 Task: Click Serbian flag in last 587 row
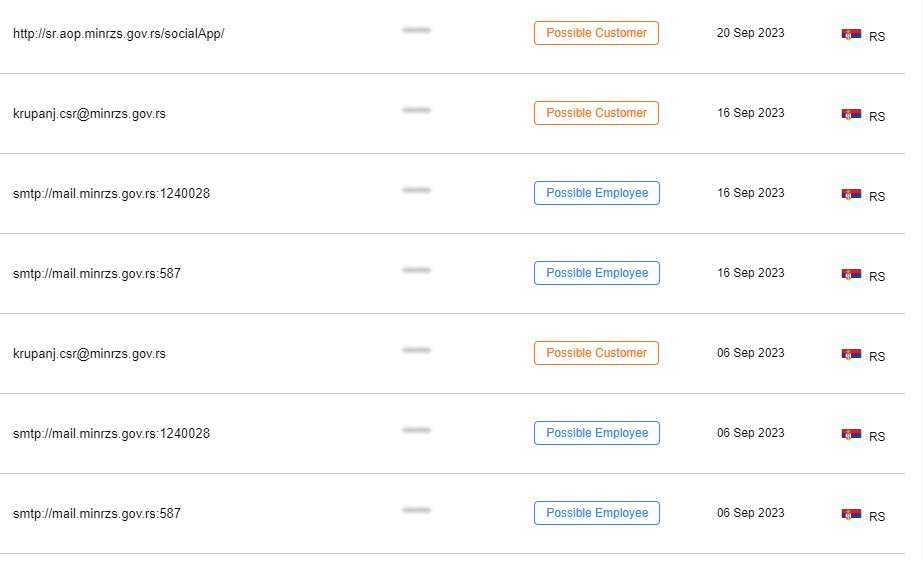(x=851, y=514)
